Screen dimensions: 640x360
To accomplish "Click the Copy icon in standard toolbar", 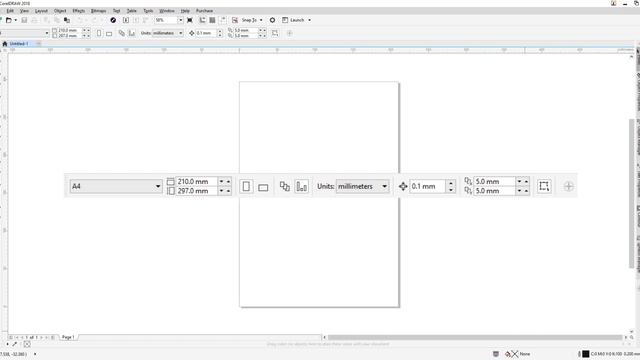I will 57,20.
